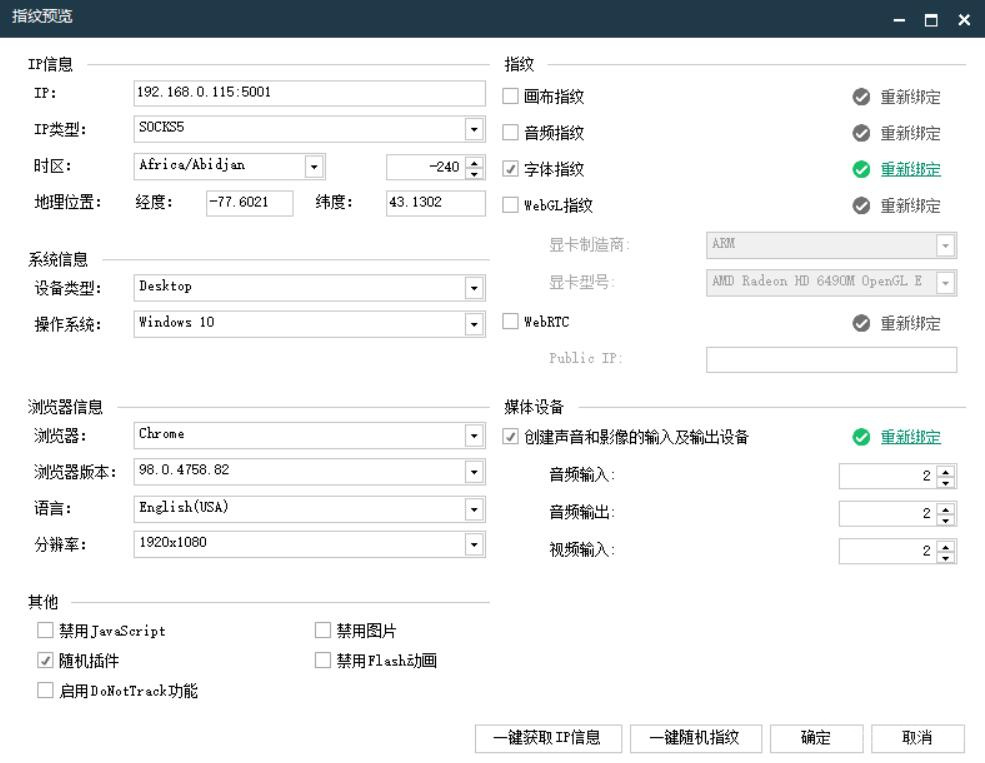Close the 指纹预览 dialog
This screenshot has height=763, width=985.
(x=964, y=20)
